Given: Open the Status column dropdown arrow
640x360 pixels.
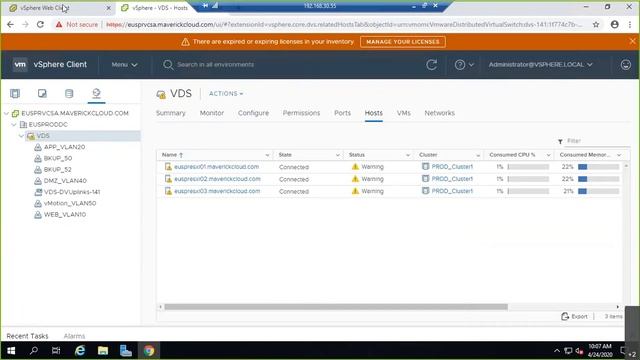Looking at the screenshot, I should 408,155.
